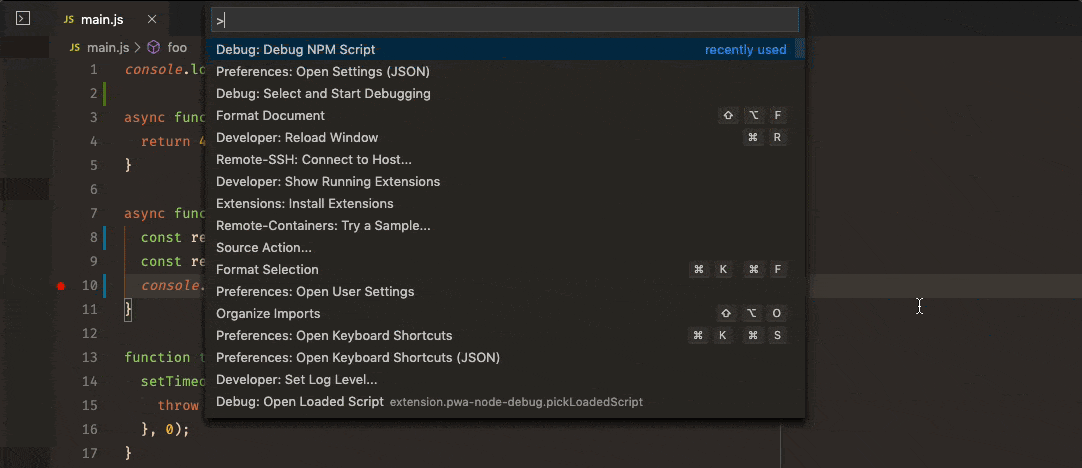Focus the command palette input field
This screenshot has height=468, width=1082.
point(504,20)
